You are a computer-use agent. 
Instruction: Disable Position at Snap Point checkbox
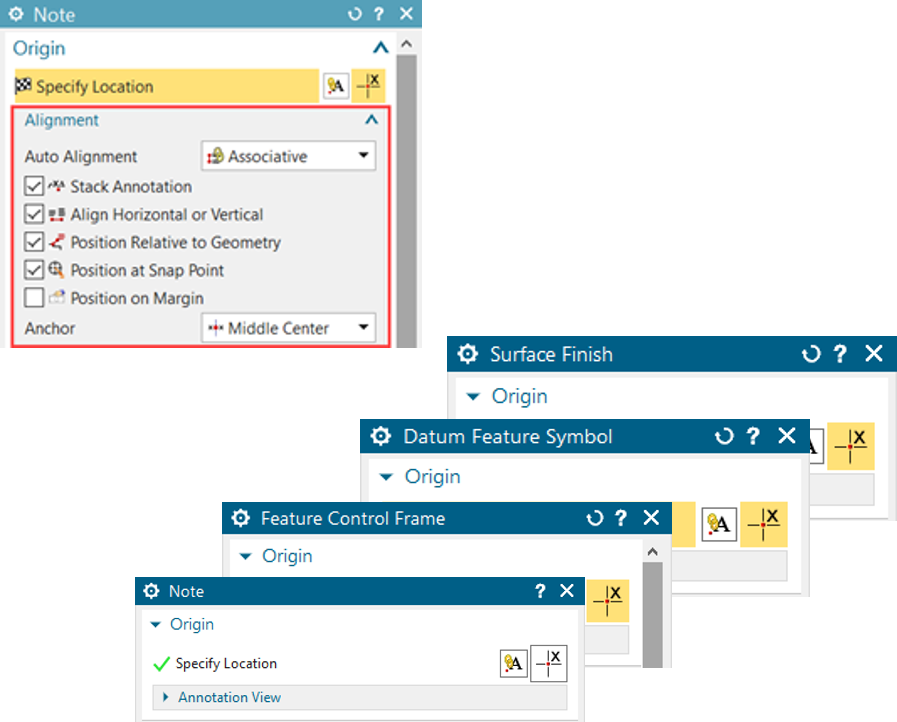tap(34, 270)
